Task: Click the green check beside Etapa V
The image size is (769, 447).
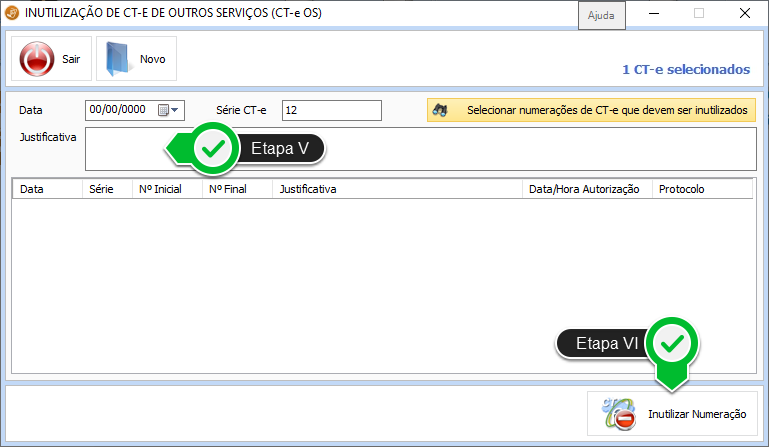Action: pyautogui.click(x=213, y=149)
